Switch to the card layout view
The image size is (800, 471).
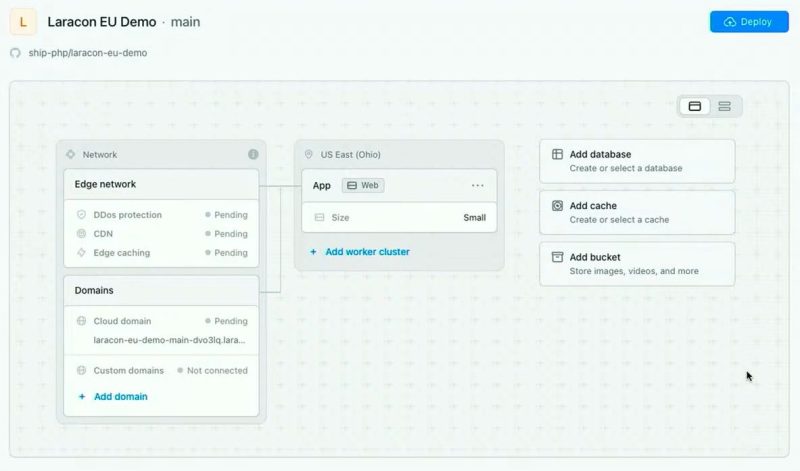(x=695, y=106)
